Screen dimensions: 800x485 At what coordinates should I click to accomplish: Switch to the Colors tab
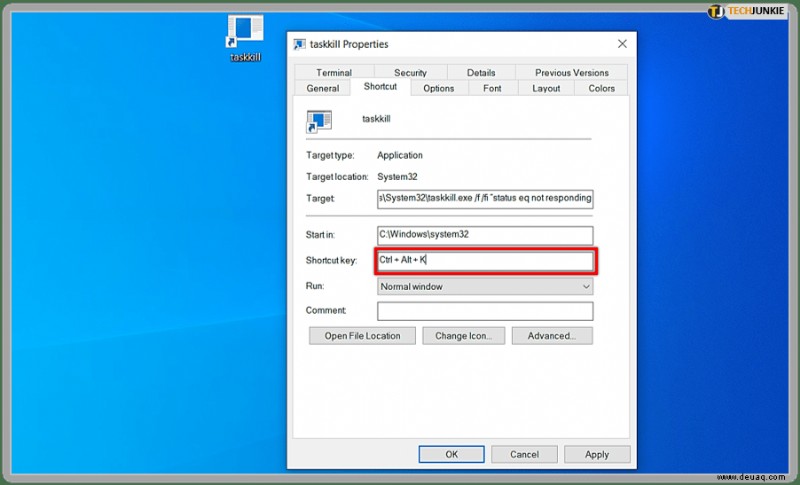pos(601,88)
